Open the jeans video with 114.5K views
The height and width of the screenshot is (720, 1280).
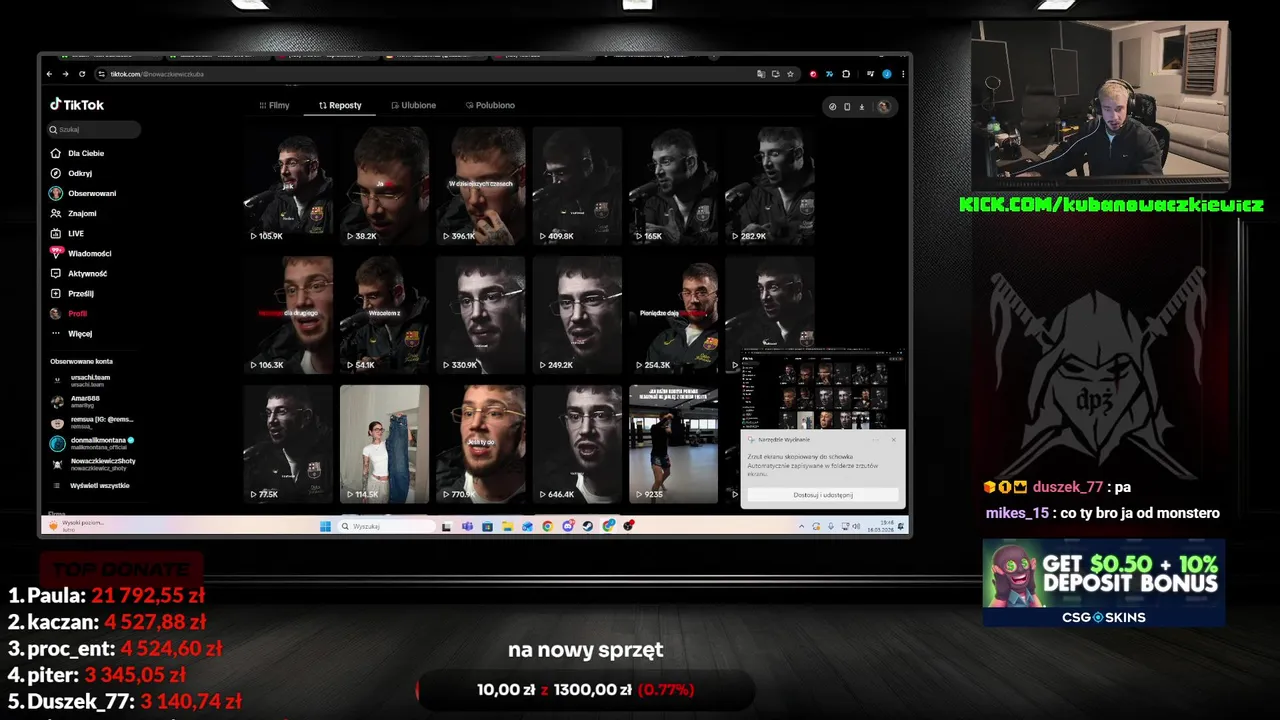coord(384,443)
